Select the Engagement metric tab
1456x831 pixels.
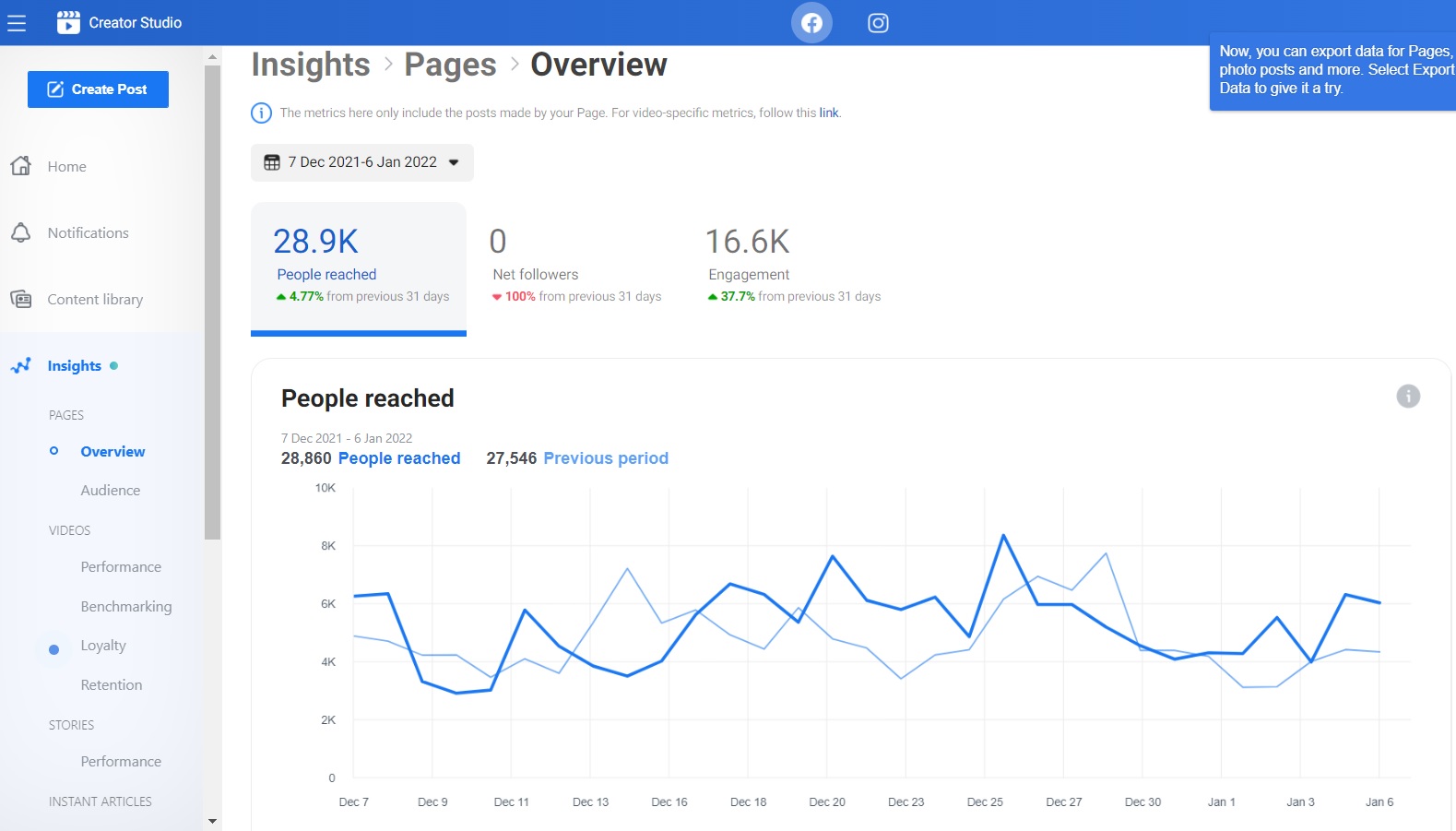793,267
